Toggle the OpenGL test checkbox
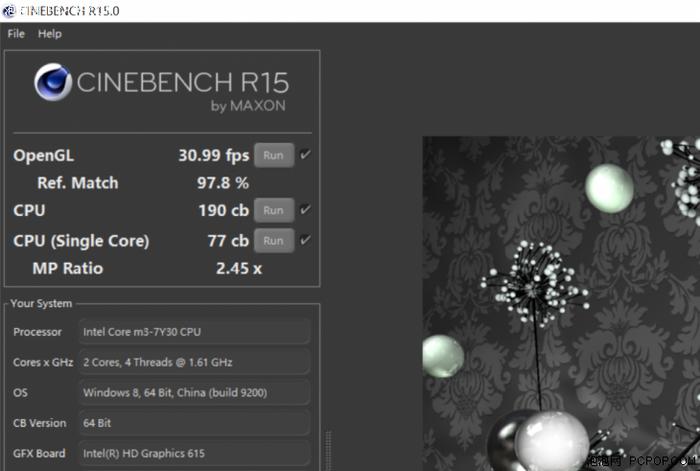This screenshot has width=700, height=471. pos(305,155)
